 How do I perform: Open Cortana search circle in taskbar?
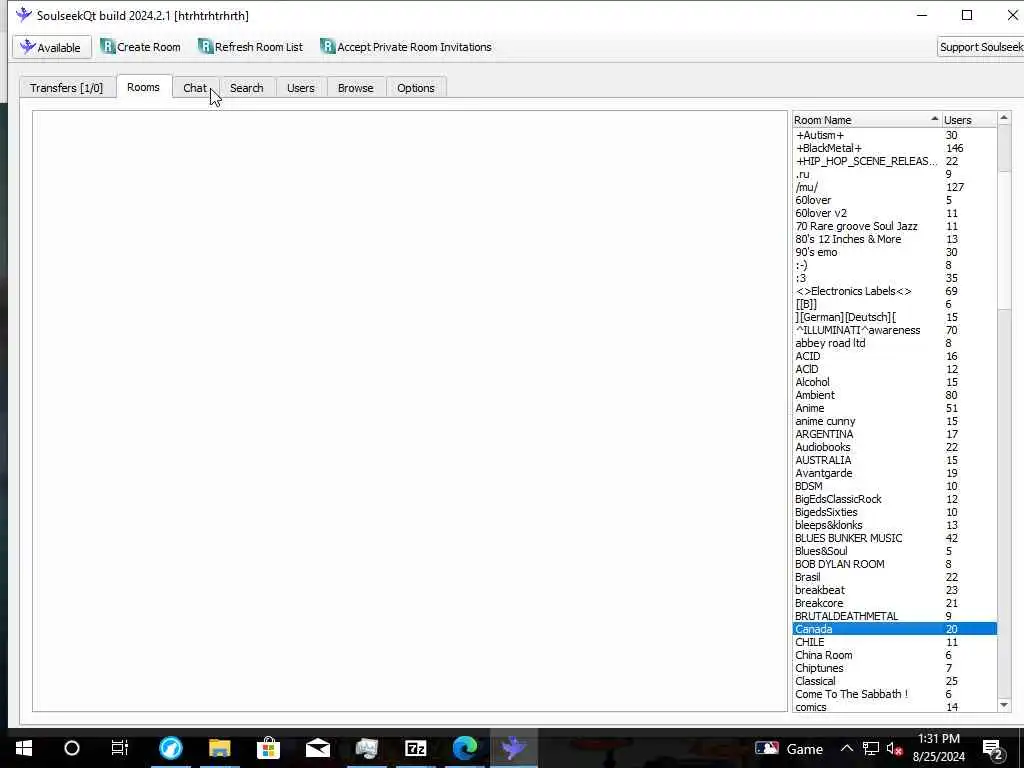coord(72,748)
